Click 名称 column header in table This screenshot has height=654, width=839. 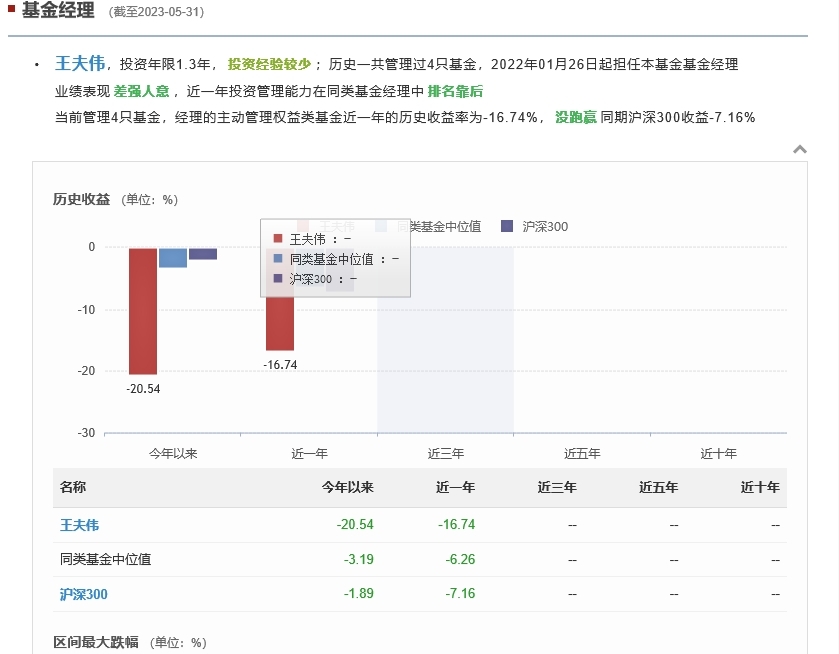coord(73,488)
